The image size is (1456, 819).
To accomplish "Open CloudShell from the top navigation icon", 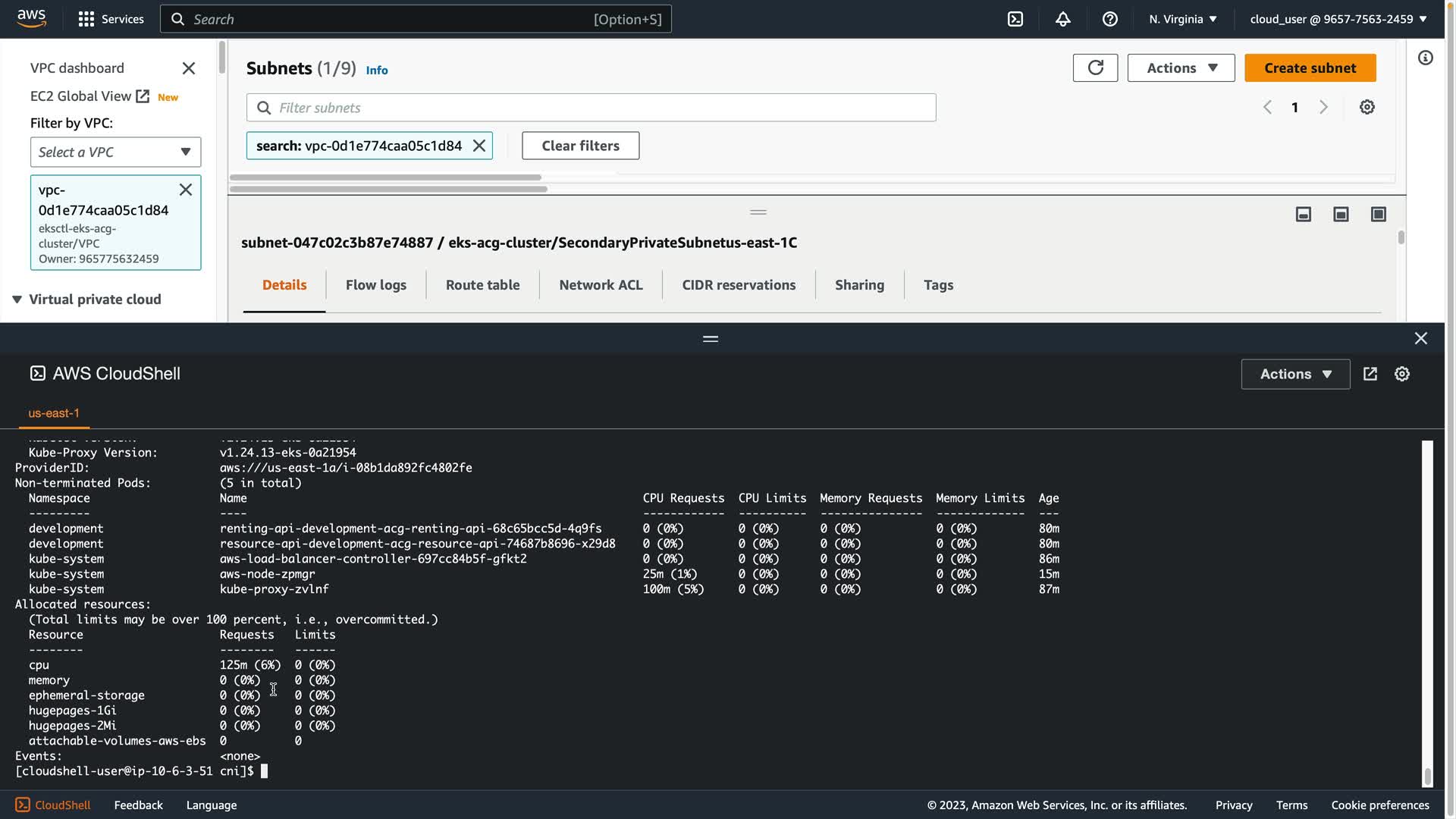I will [x=1015, y=19].
